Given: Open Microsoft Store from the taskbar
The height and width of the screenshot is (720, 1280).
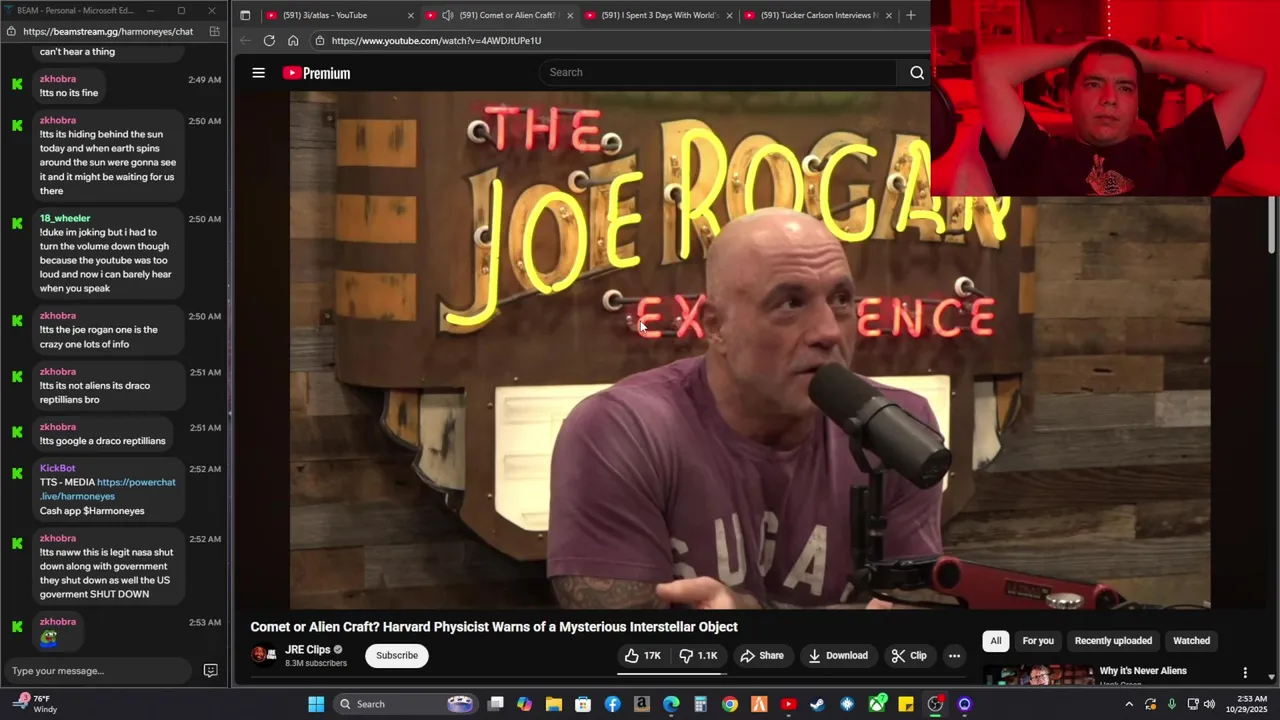Looking at the screenshot, I should 583,704.
